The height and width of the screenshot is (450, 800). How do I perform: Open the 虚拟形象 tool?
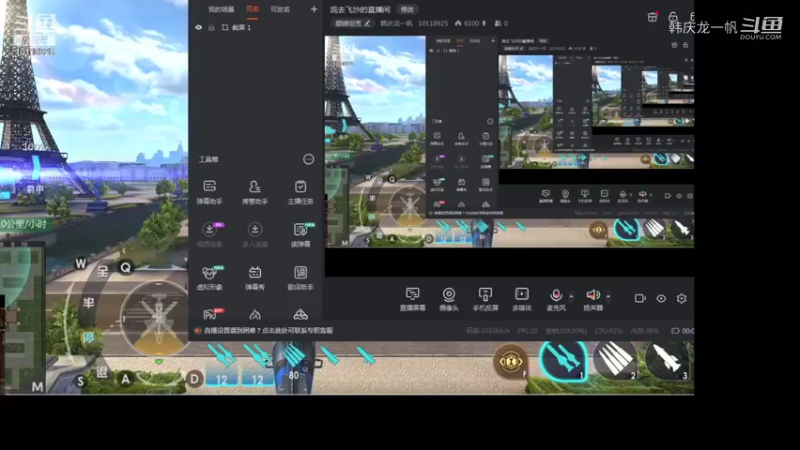tap(209, 278)
